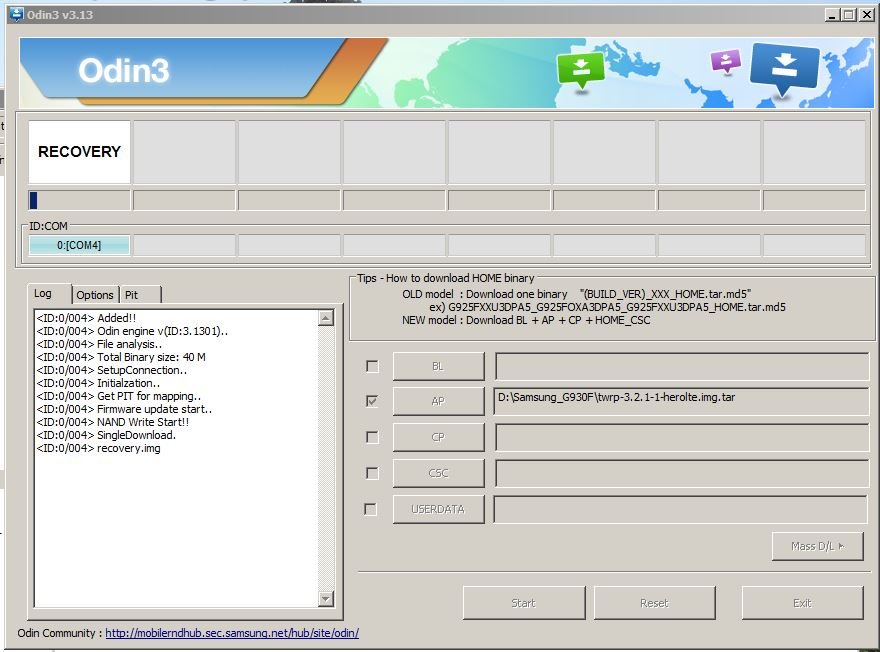
Task: Click the CP file button
Action: click(x=438, y=437)
